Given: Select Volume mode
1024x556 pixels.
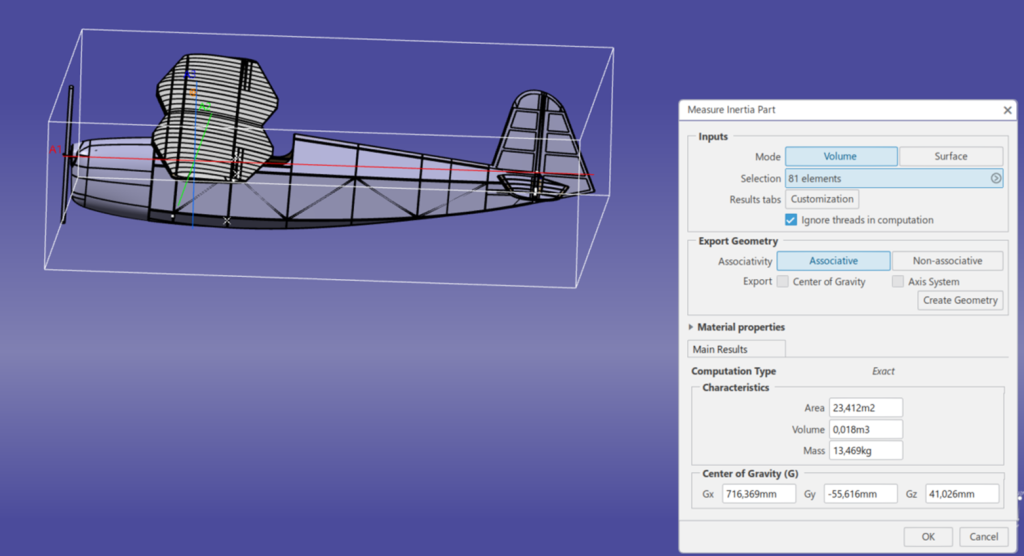Looking at the screenshot, I should tap(841, 156).
